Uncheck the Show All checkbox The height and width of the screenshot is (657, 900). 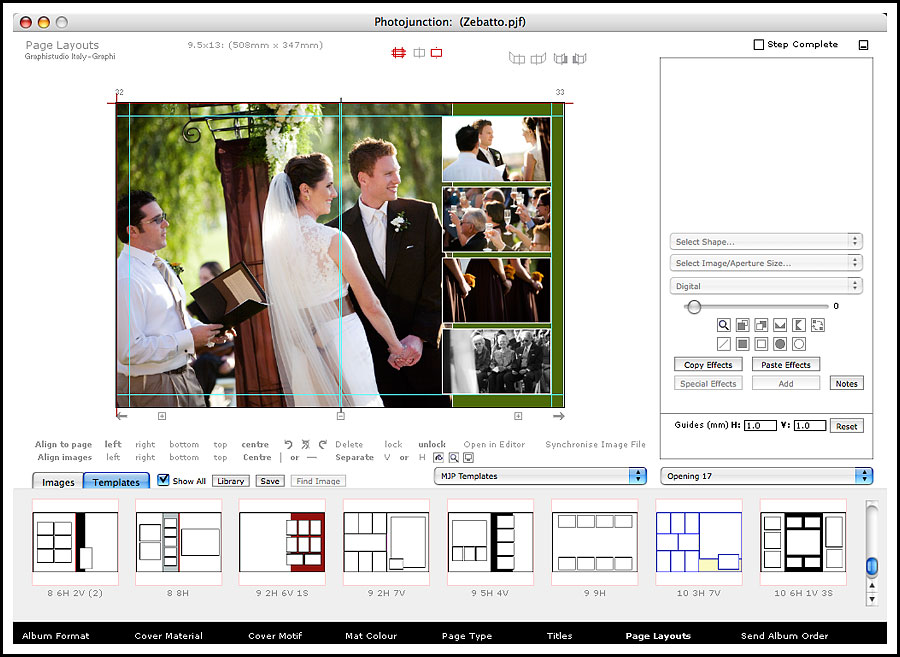pyautogui.click(x=164, y=481)
